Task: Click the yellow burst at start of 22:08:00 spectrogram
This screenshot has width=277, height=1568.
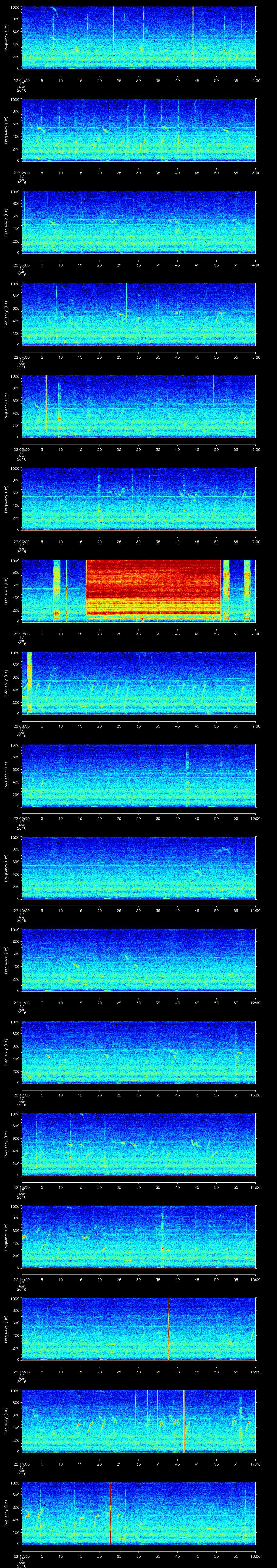Action: 29,682
